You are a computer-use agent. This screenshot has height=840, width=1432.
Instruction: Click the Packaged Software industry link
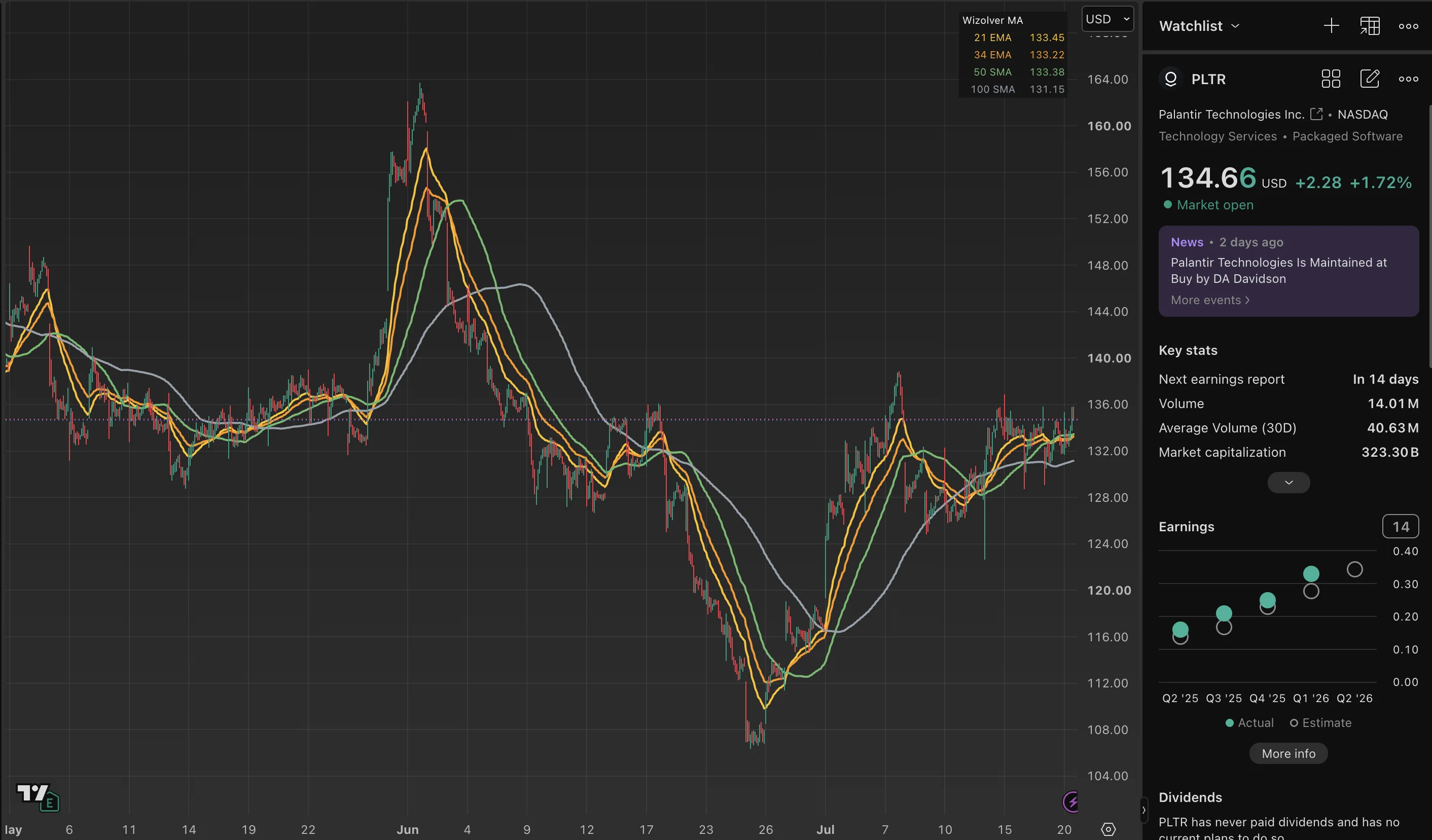point(1347,136)
